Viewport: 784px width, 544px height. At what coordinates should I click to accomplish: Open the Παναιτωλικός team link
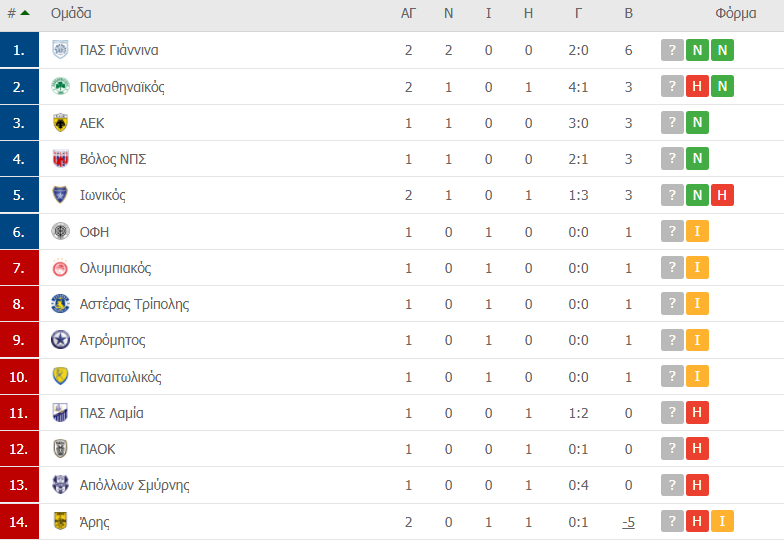click(x=120, y=376)
